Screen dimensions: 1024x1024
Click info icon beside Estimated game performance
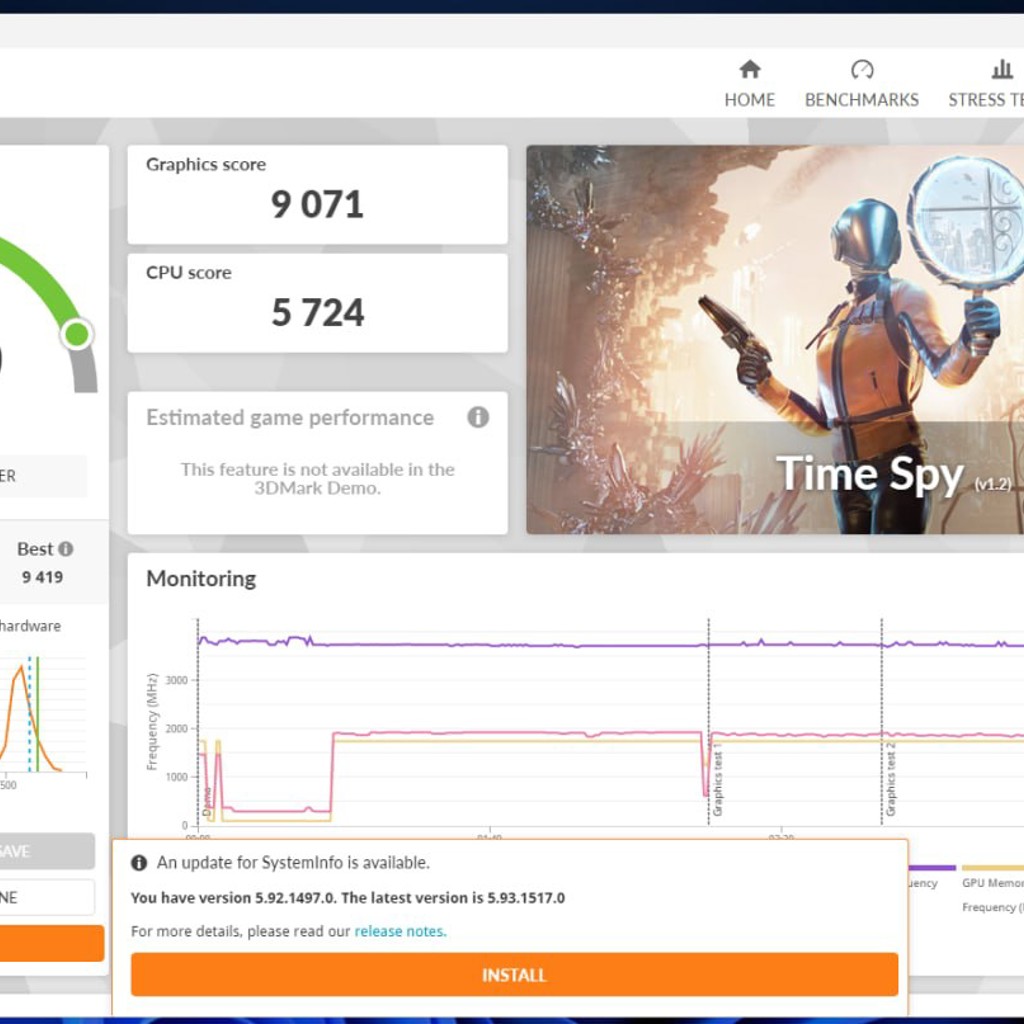coord(478,417)
